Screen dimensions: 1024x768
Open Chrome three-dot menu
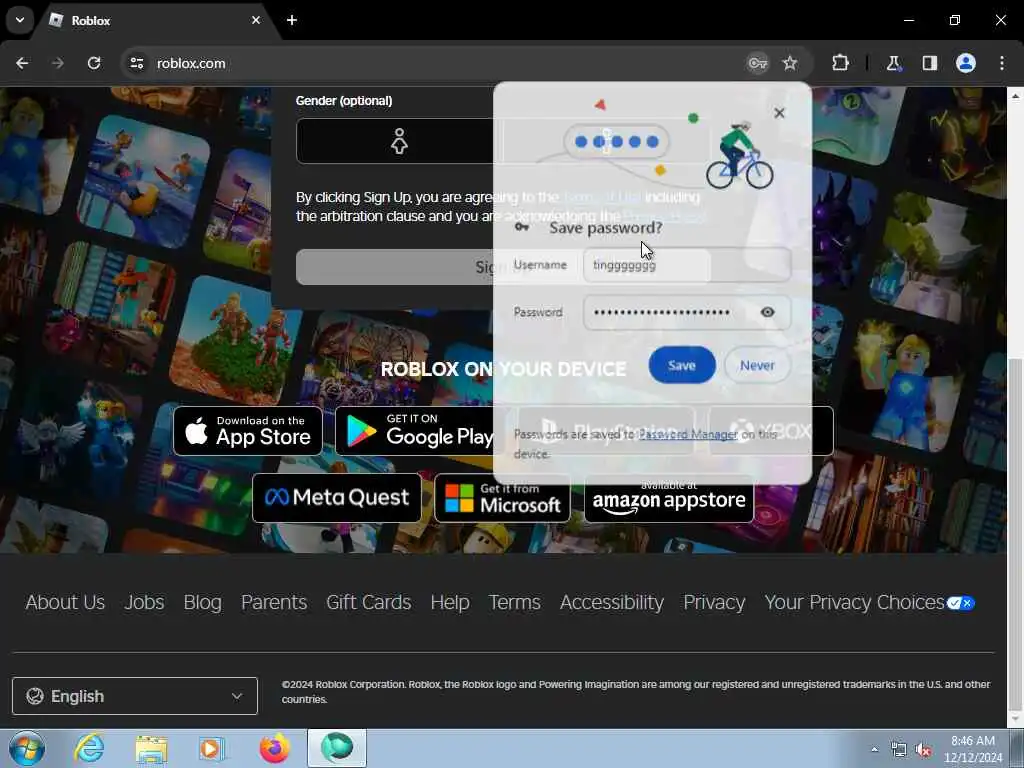(1002, 63)
